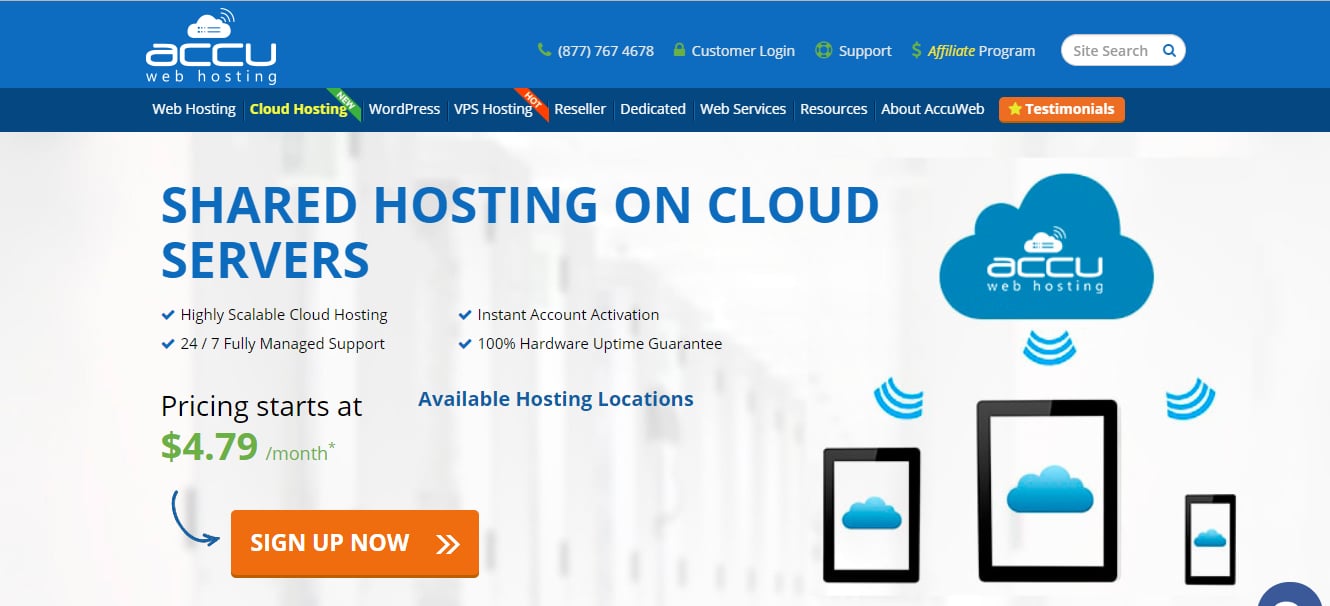Click the SIGN UP NOW button
The width and height of the screenshot is (1330, 606).
point(354,542)
